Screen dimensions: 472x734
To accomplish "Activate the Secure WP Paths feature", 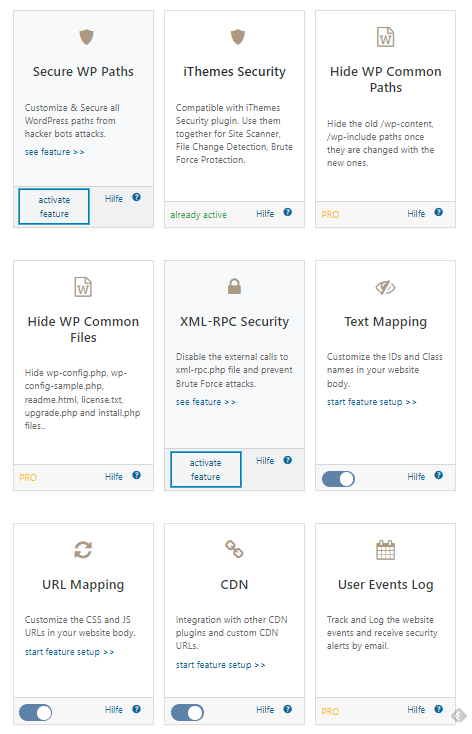I will point(54,206).
